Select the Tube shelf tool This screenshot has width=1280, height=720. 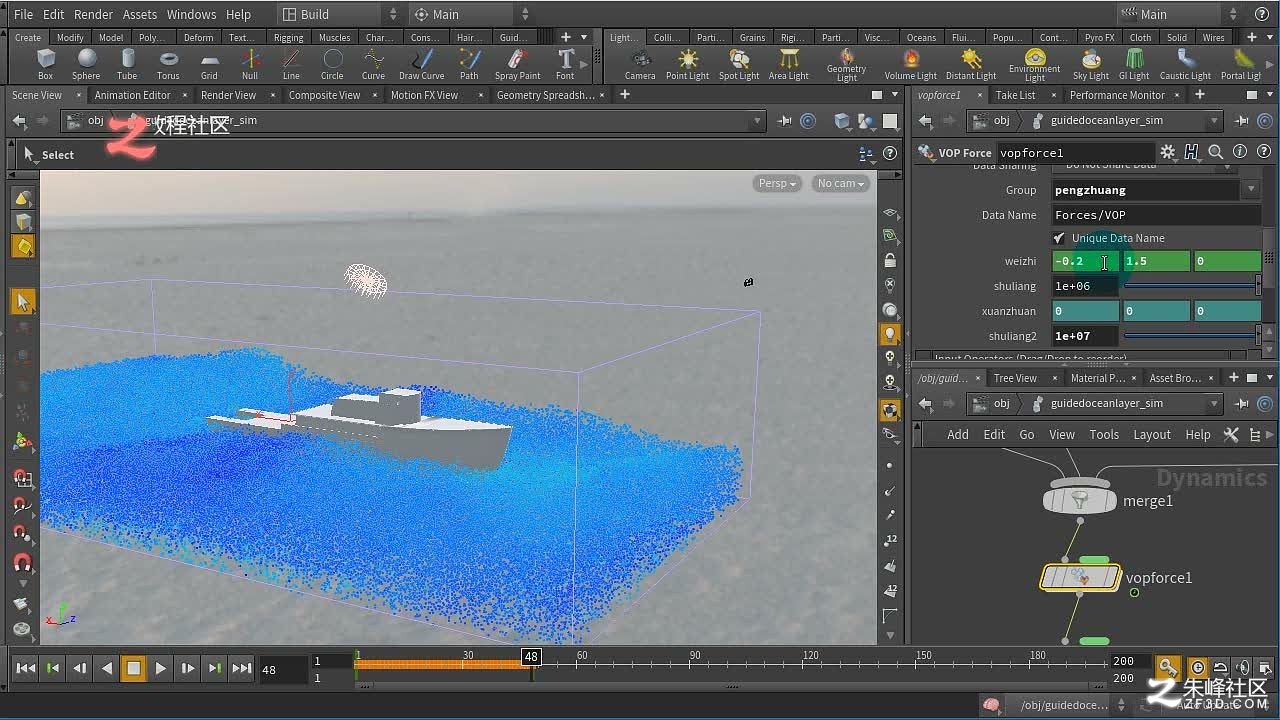(127, 64)
